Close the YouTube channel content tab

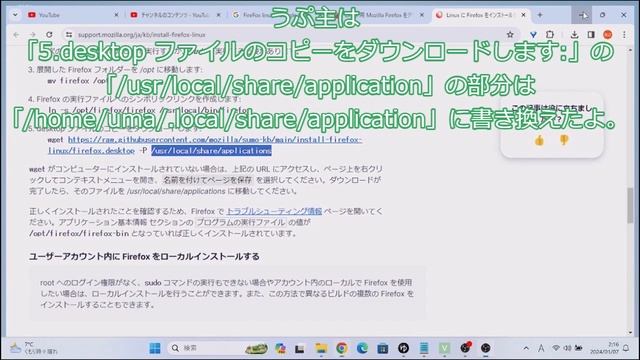[x=218, y=15]
